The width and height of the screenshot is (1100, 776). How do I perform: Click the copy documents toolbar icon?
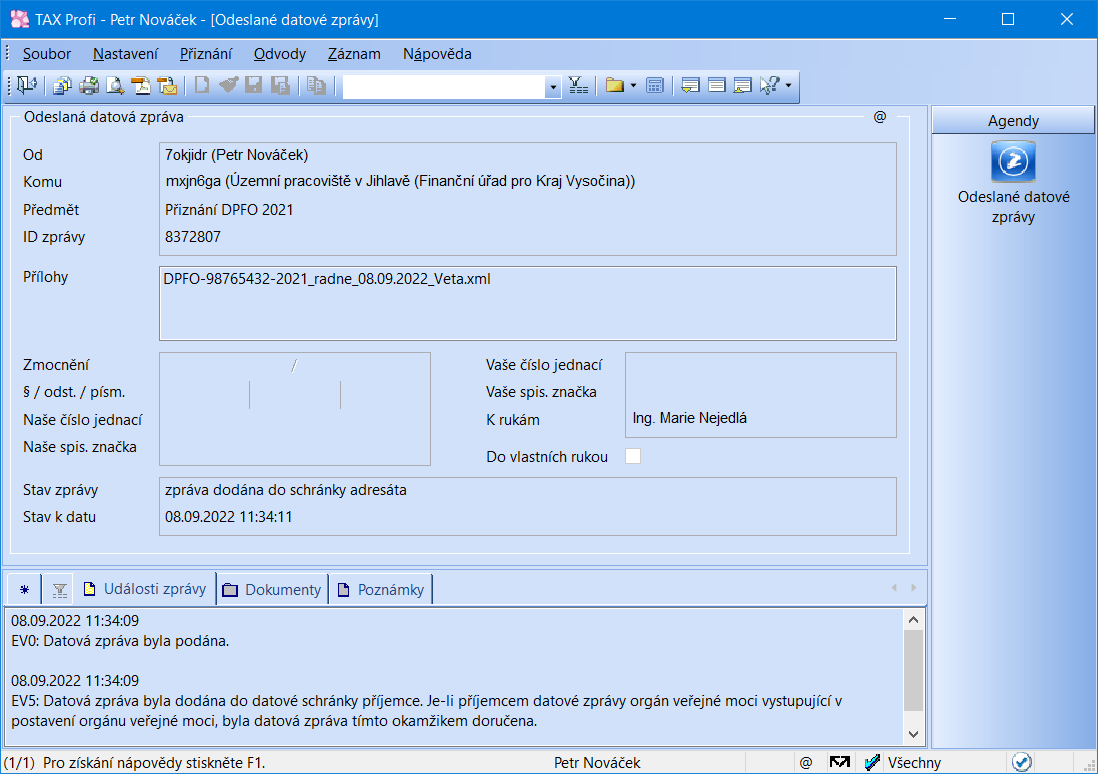62,86
